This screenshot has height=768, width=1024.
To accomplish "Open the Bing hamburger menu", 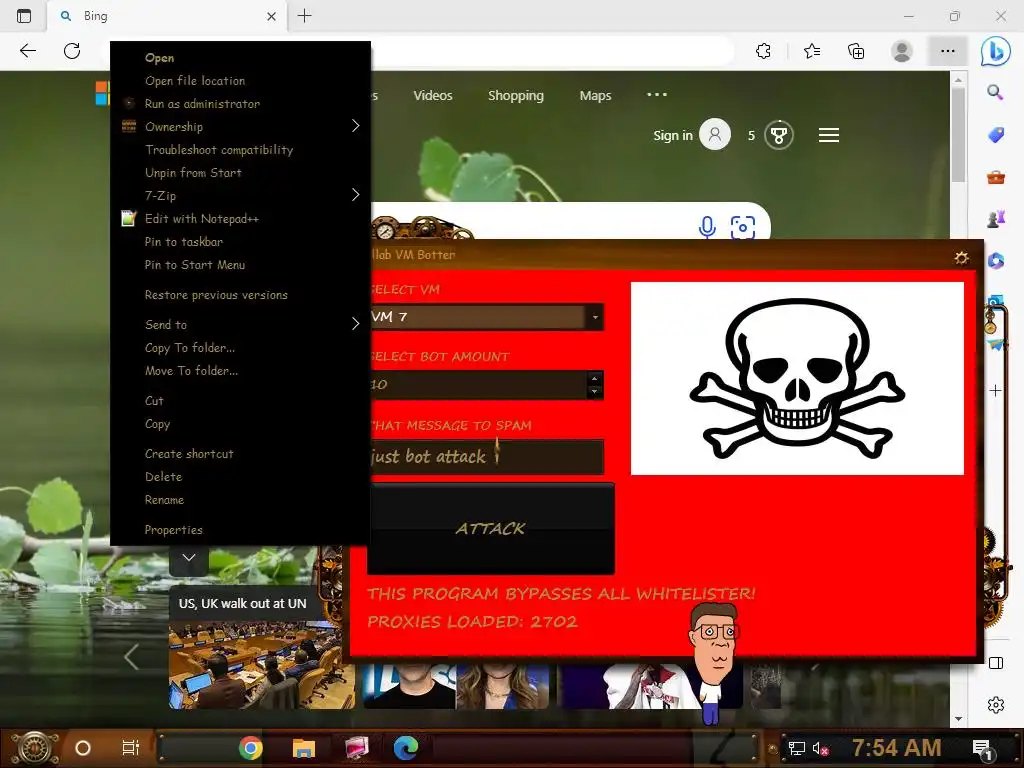I will [x=829, y=135].
